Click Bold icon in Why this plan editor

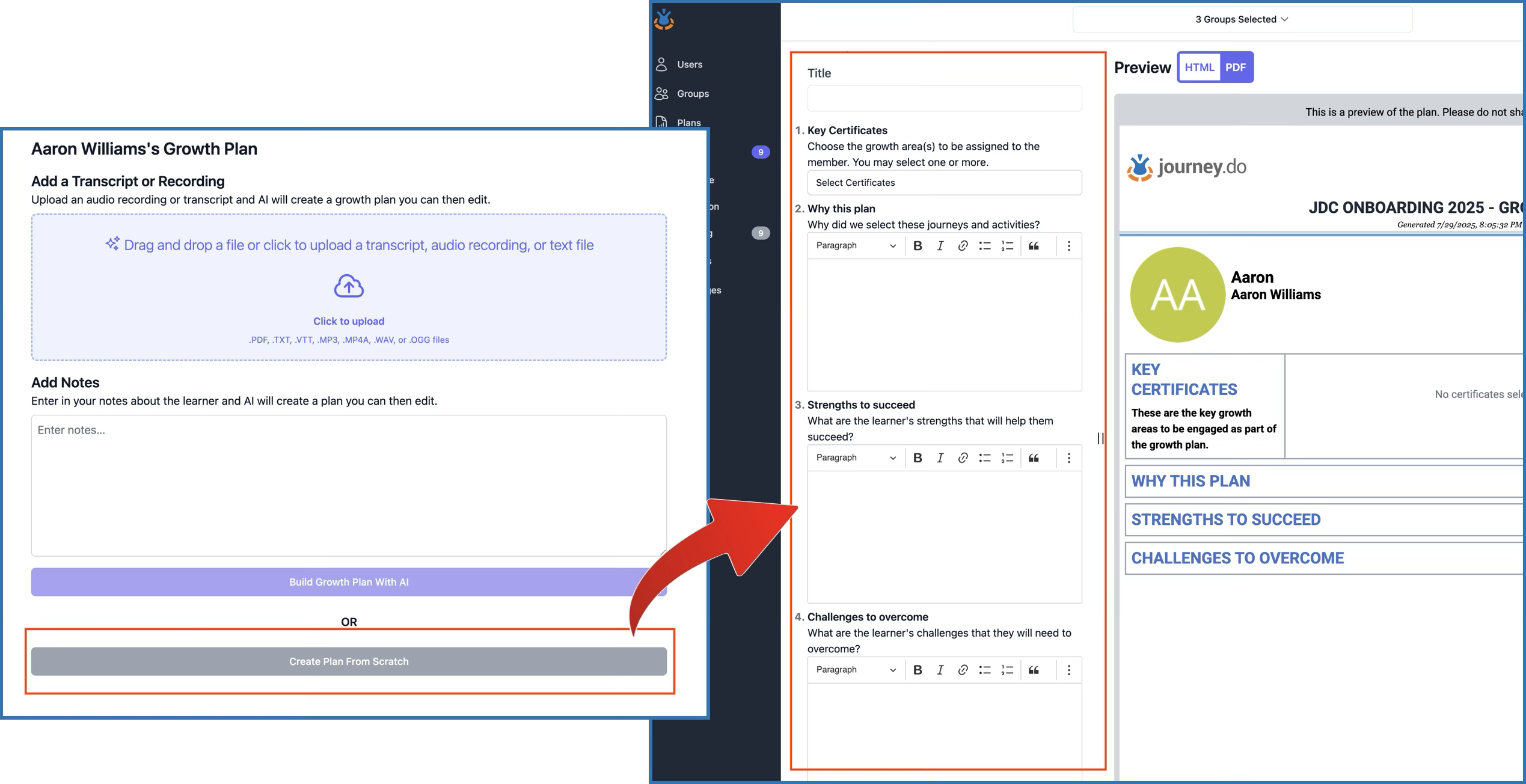pos(918,245)
